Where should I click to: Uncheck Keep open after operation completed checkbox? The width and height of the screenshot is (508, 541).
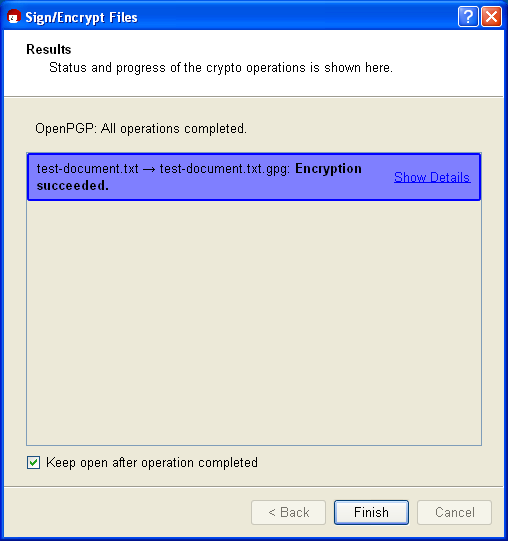(33, 462)
